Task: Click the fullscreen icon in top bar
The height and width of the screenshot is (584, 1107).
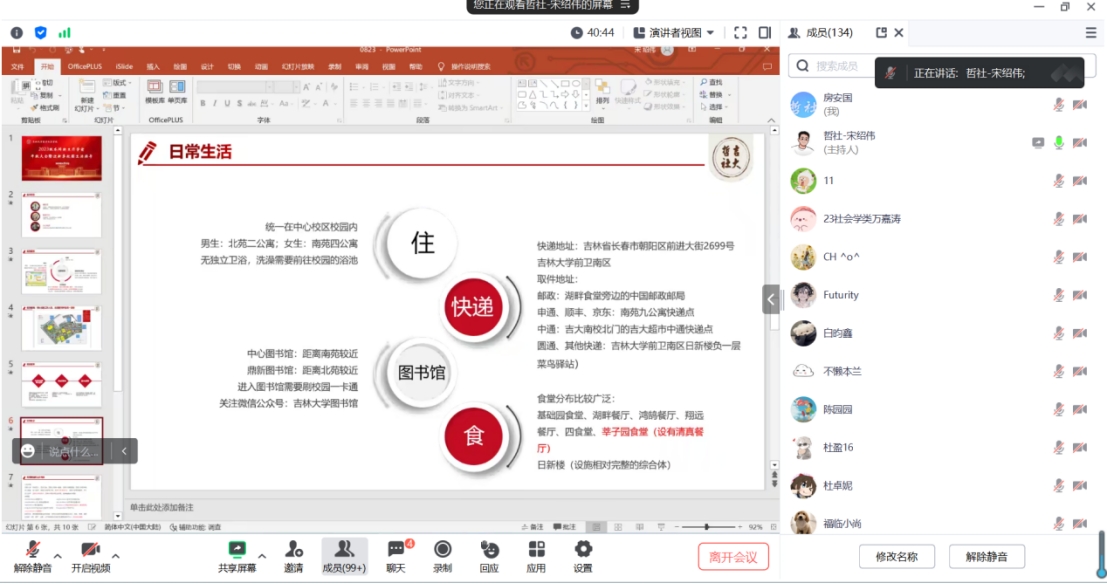Action: tap(740, 33)
